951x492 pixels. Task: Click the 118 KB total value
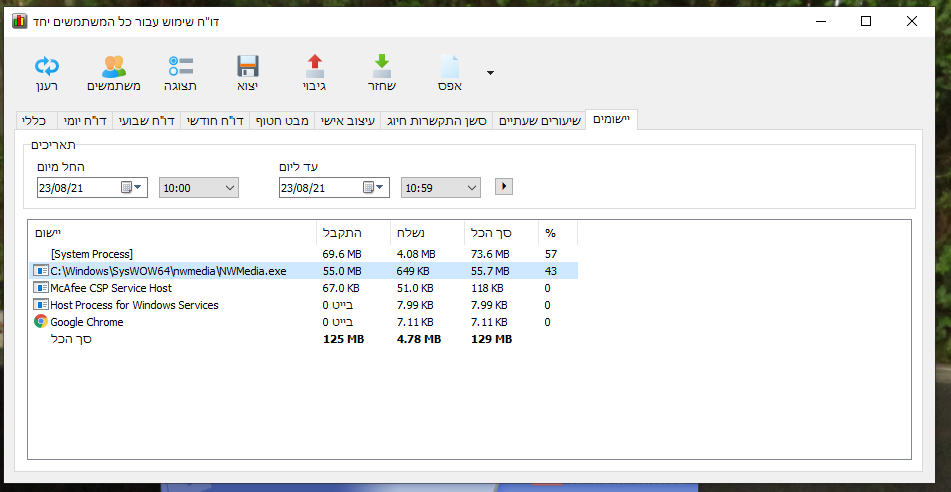point(487,288)
